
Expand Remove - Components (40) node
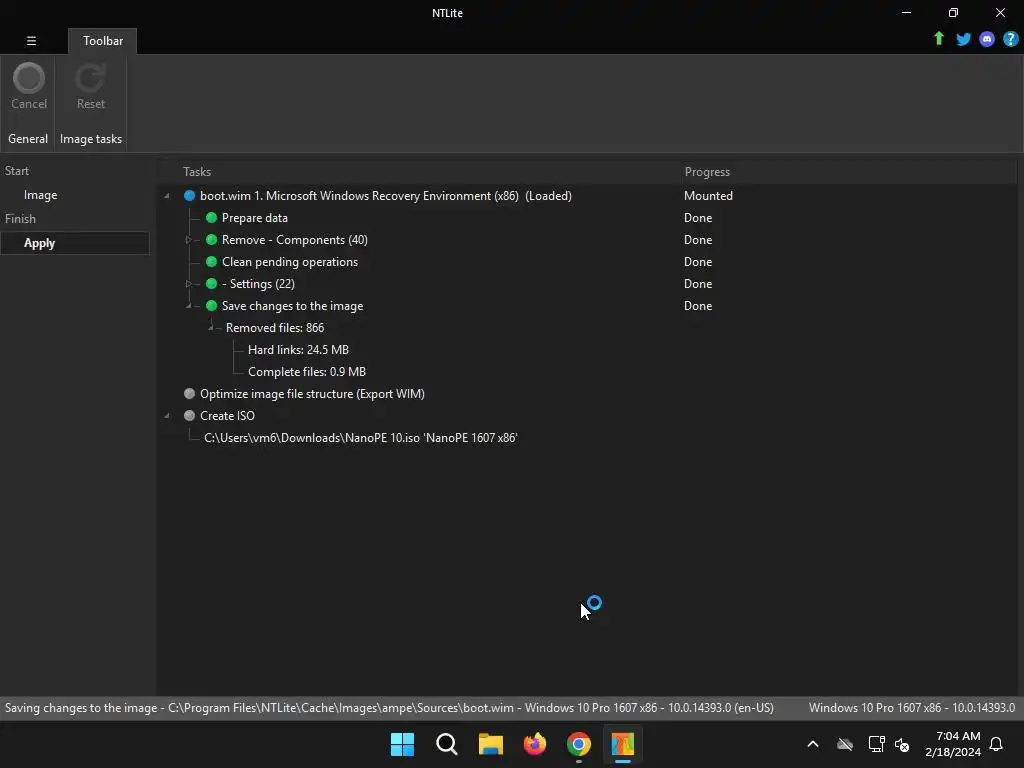(x=189, y=240)
